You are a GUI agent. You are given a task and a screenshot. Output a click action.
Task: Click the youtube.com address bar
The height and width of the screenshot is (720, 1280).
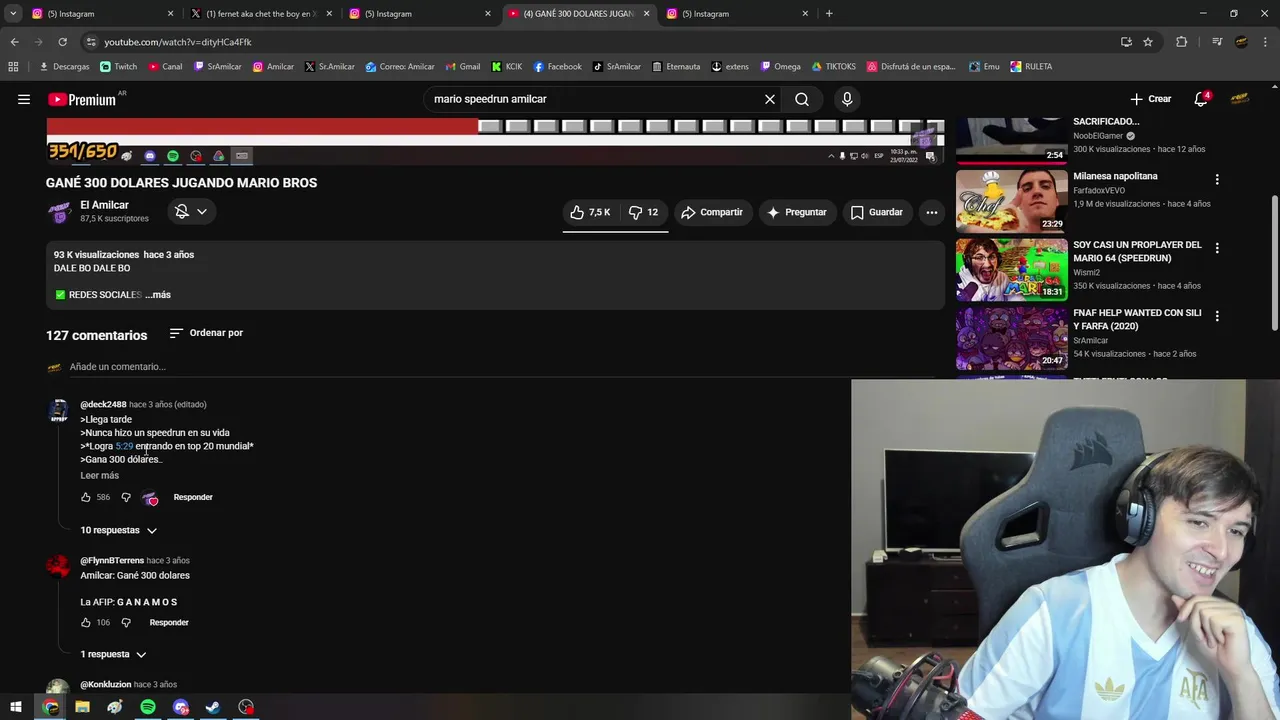tap(600, 42)
